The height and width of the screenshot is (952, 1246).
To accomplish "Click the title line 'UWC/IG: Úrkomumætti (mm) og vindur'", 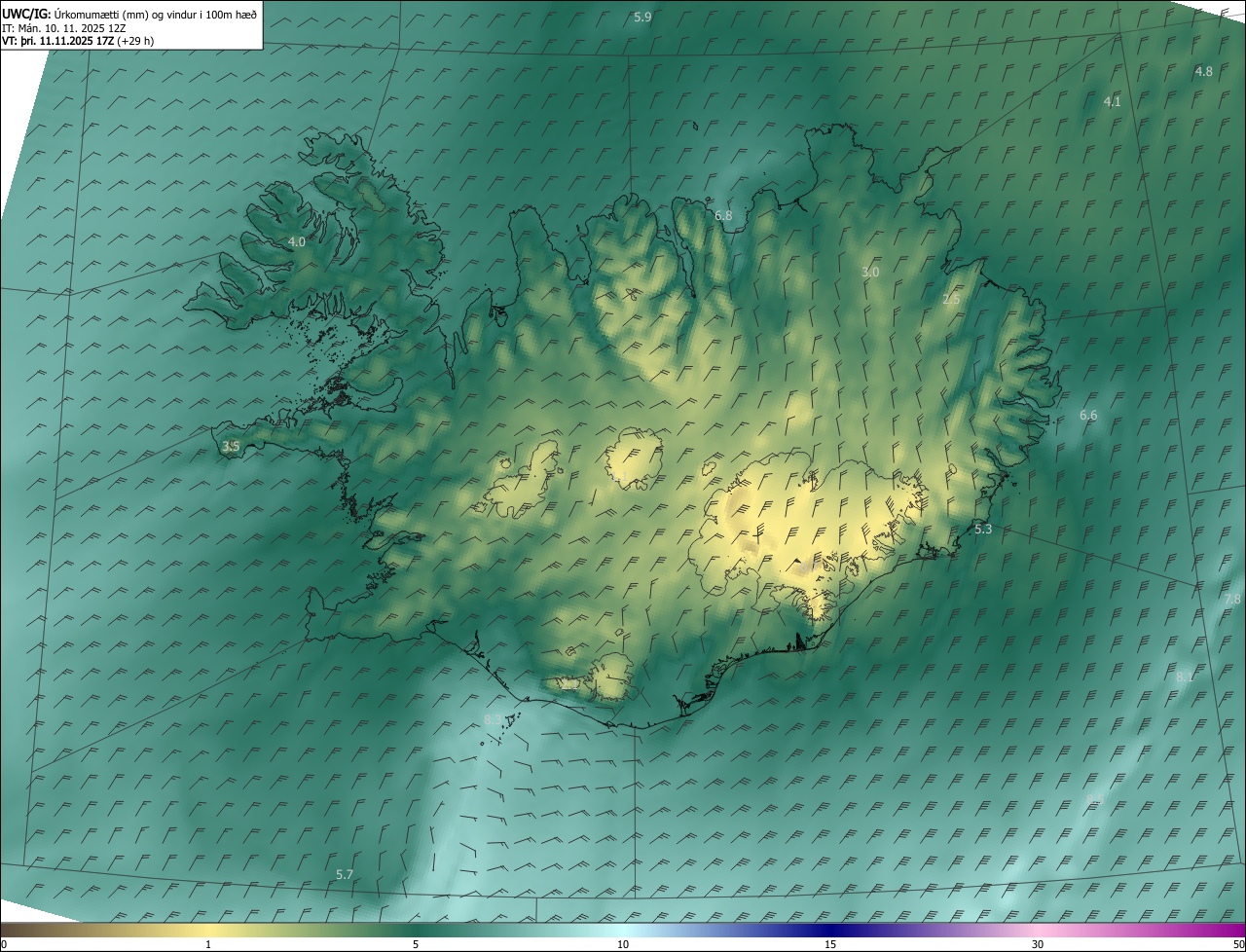I will point(129,14).
